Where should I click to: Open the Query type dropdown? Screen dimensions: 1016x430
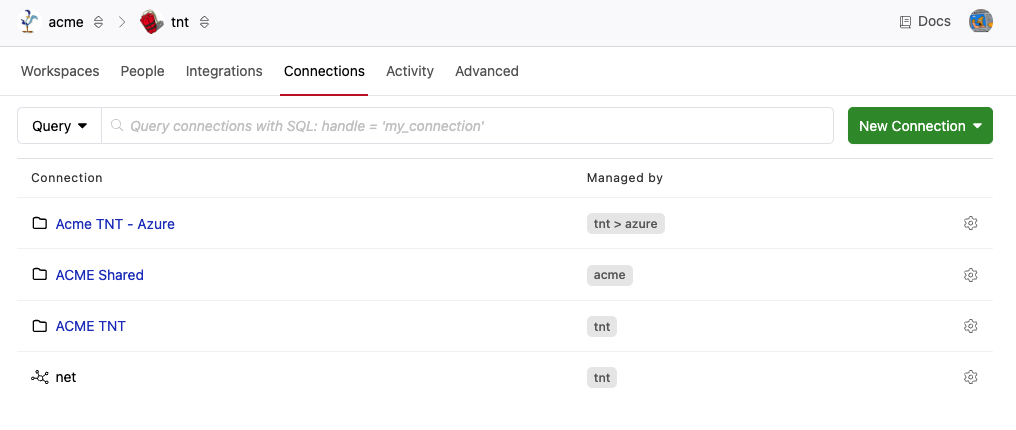coord(60,126)
